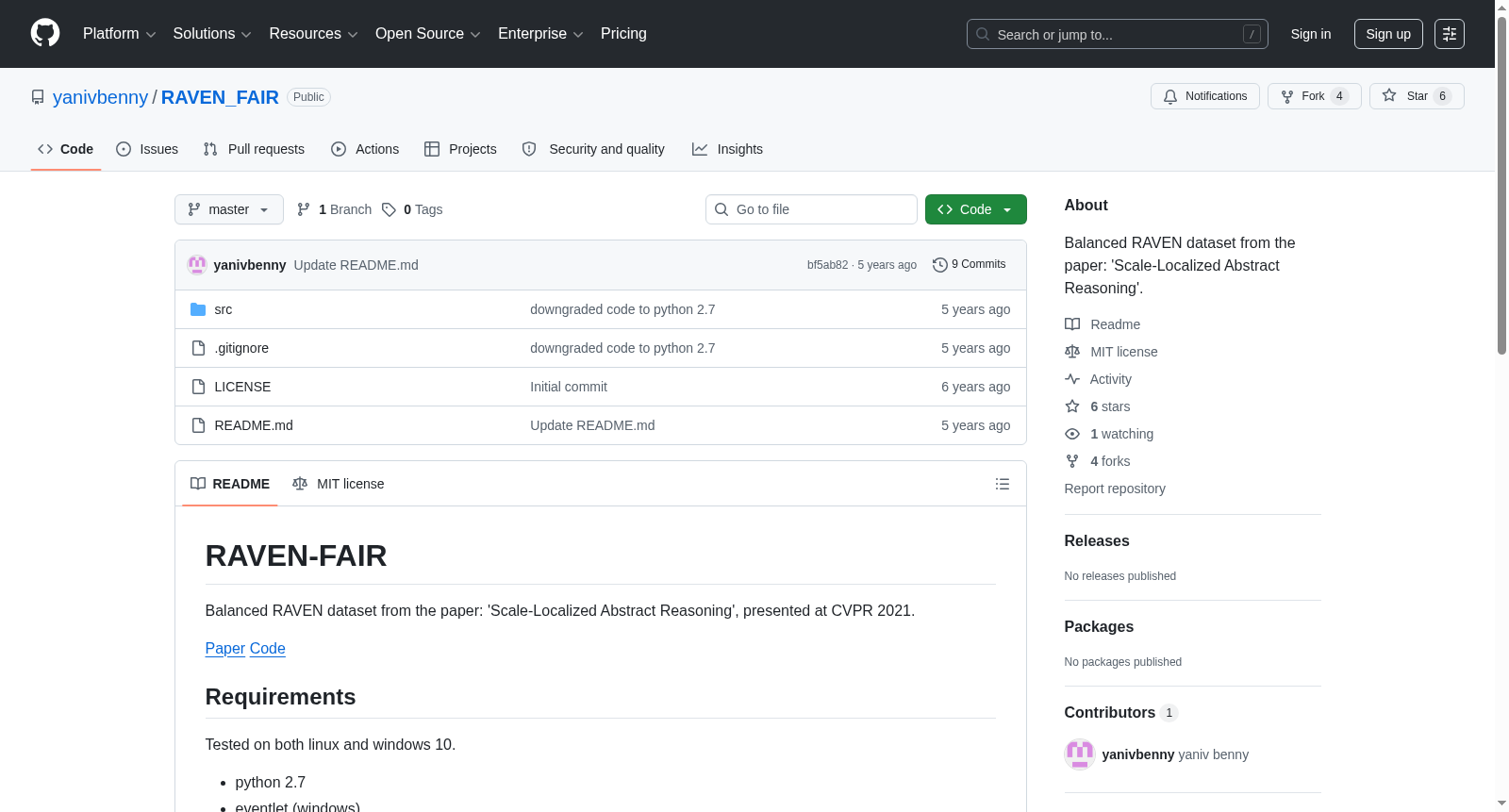This screenshot has height=812, width=1509.
Task: Expand the Open Source menu
Action: click(x=428, y=34)
